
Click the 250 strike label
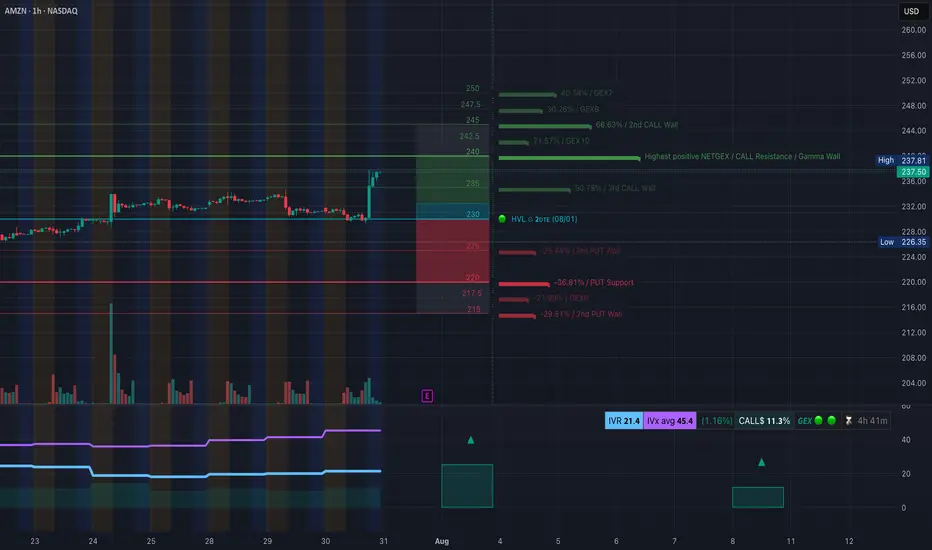[x=473, y=88]
